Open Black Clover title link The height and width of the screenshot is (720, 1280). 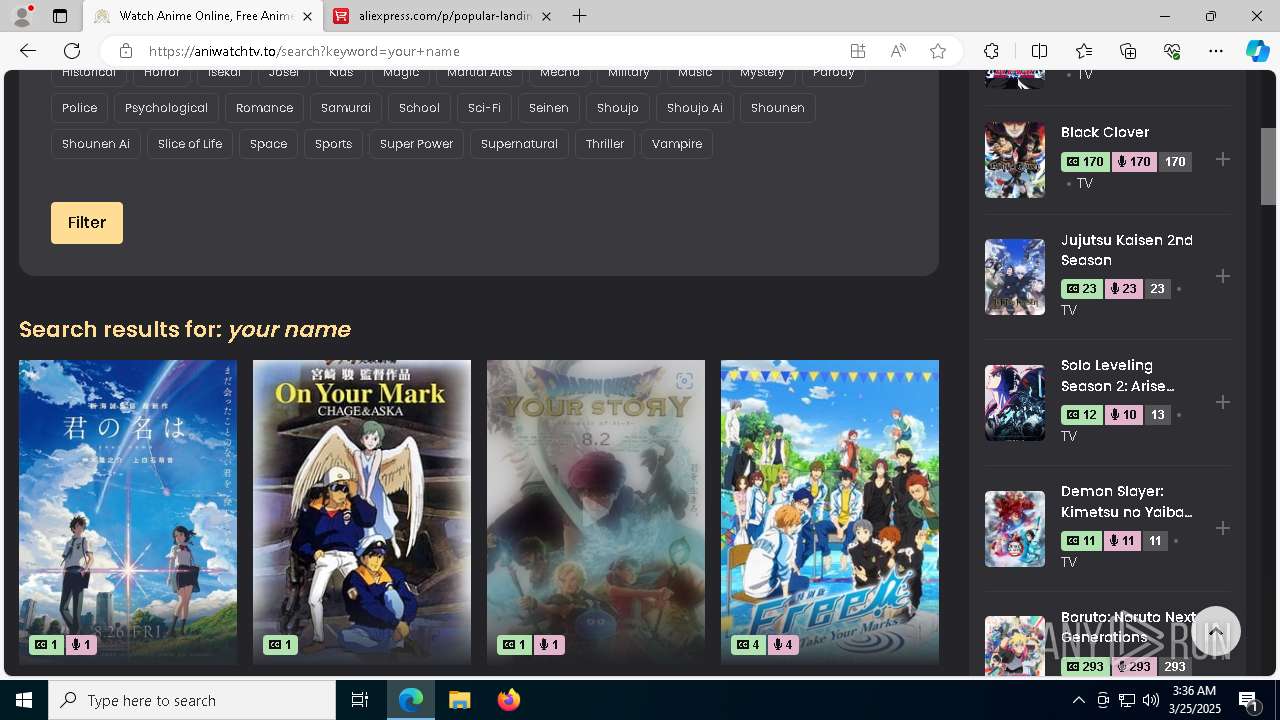point(1105,132)
